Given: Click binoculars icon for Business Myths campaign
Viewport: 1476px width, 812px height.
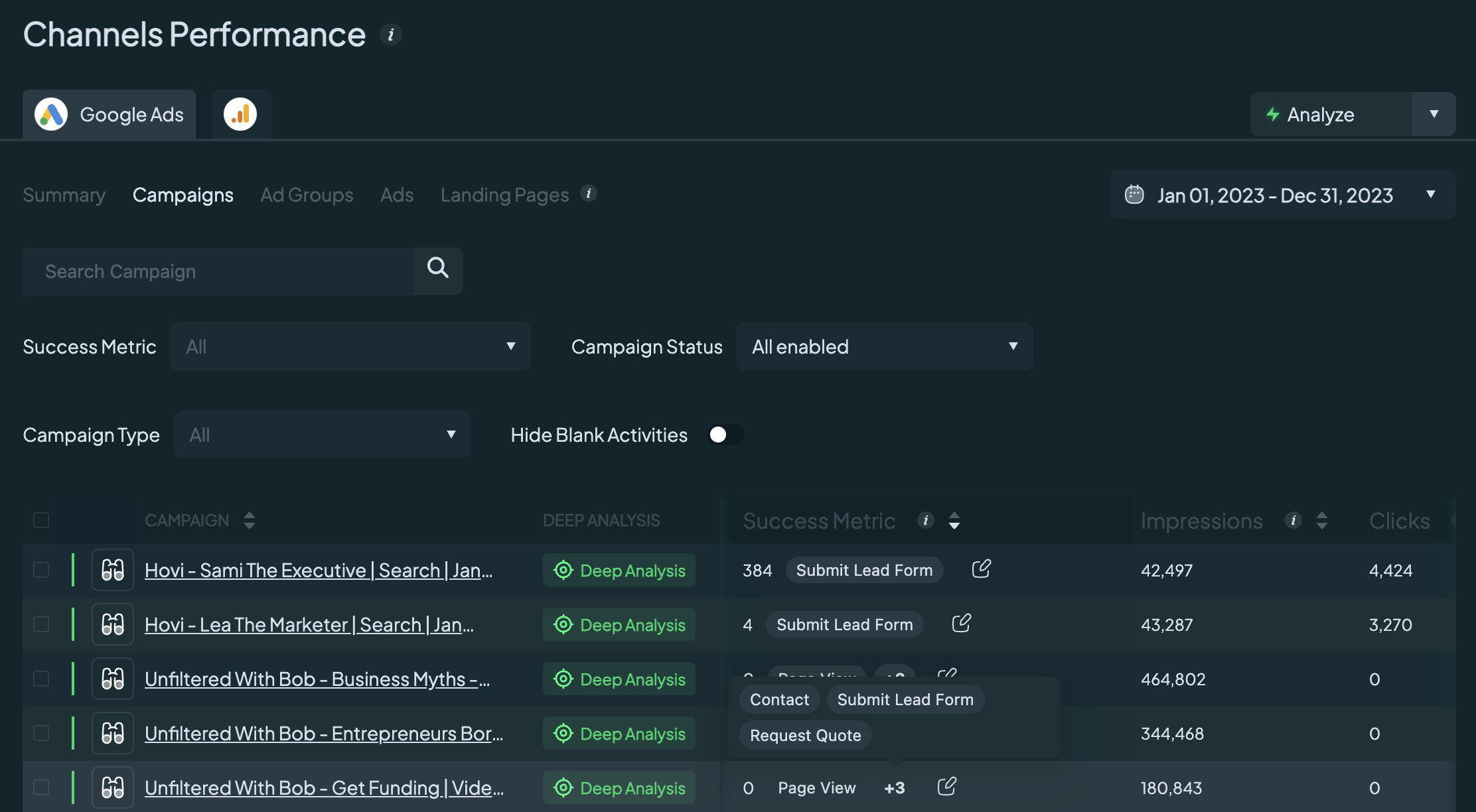Looking at the screenshot, I should 113,679.
